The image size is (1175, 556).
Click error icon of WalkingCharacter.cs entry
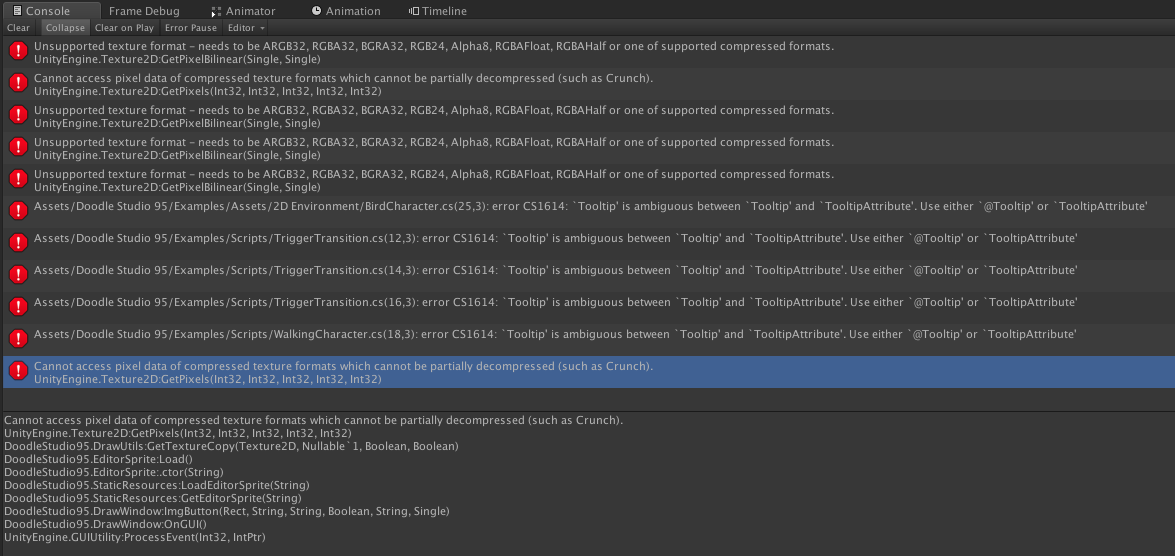(17, 340)
